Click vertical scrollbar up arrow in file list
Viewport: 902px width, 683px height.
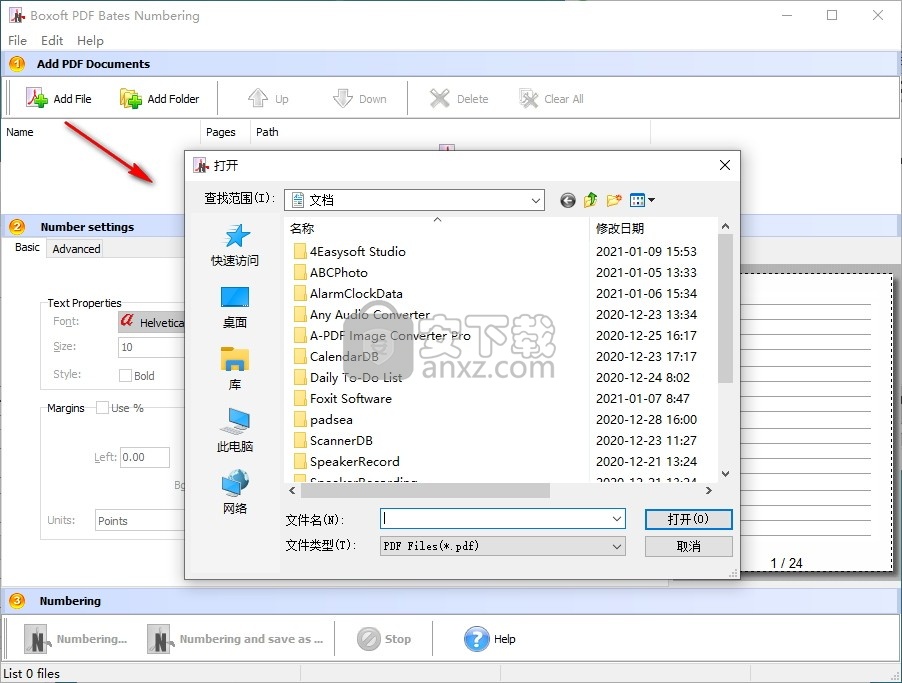click(725, 226)
